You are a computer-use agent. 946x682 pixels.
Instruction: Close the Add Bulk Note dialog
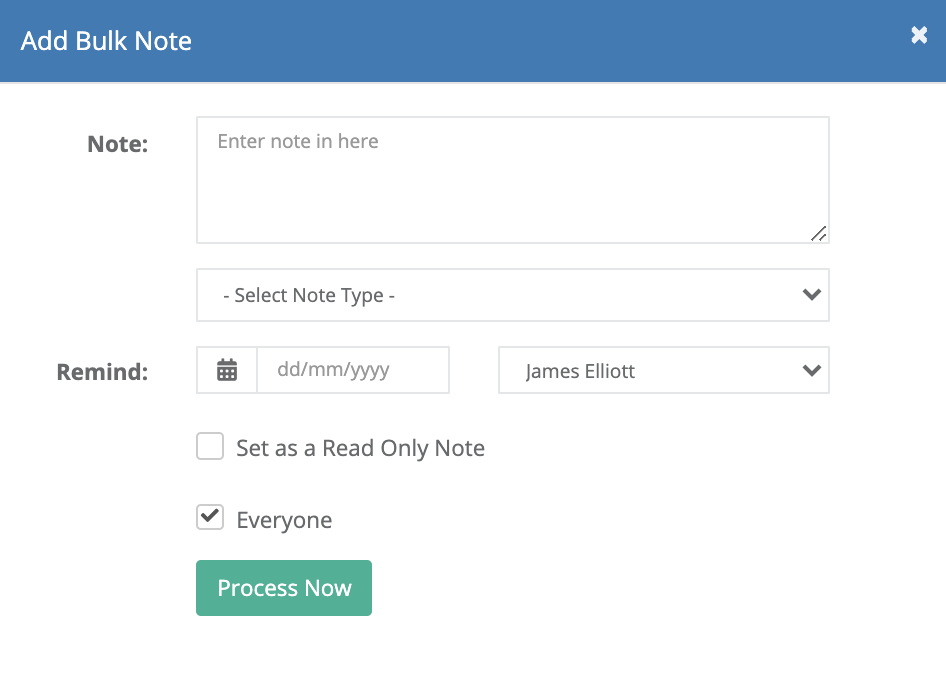pyautogui.click(x=919, y=36)
